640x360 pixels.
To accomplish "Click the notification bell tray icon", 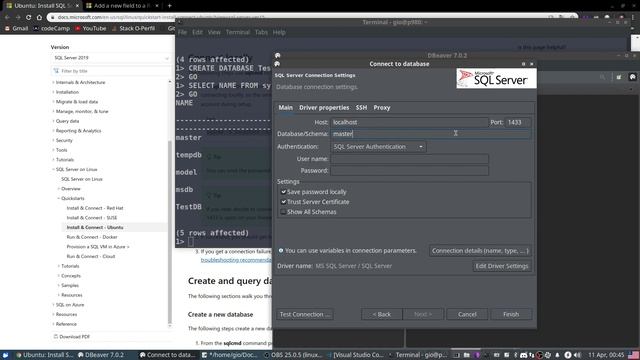I will (x=558, y=355).
